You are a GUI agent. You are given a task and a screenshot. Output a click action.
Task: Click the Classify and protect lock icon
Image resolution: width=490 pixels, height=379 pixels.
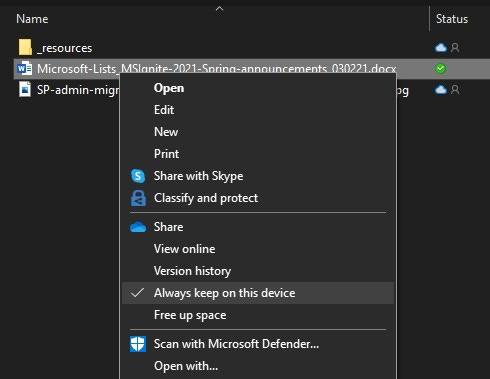click(x=138, y=198)
